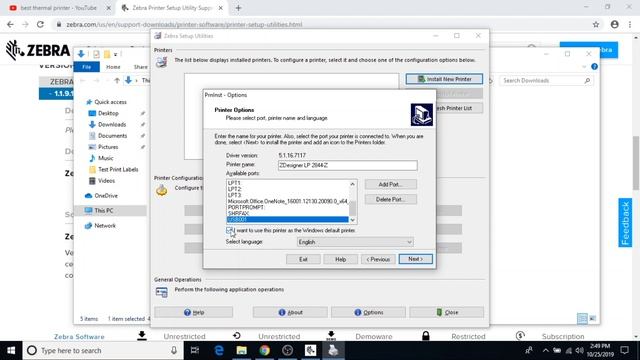Click the Help button in Prnlnst dialog
Viewport: 640px width, 360px height.
click(340, 259)
